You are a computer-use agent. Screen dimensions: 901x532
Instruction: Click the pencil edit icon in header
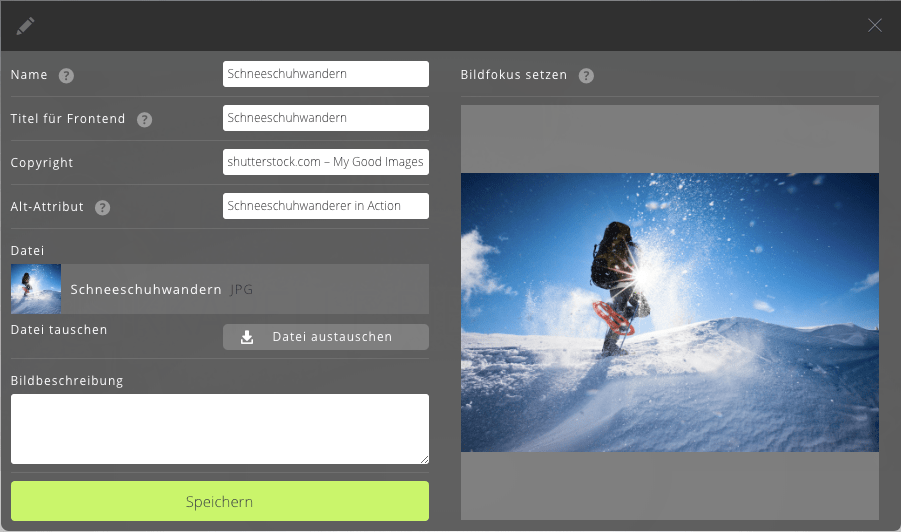coord(25,25)
